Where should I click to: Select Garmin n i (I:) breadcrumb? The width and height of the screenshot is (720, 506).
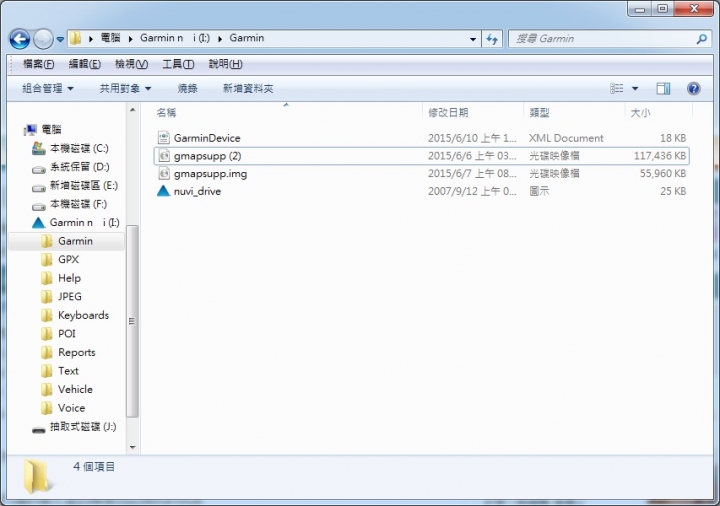[175, 38]
